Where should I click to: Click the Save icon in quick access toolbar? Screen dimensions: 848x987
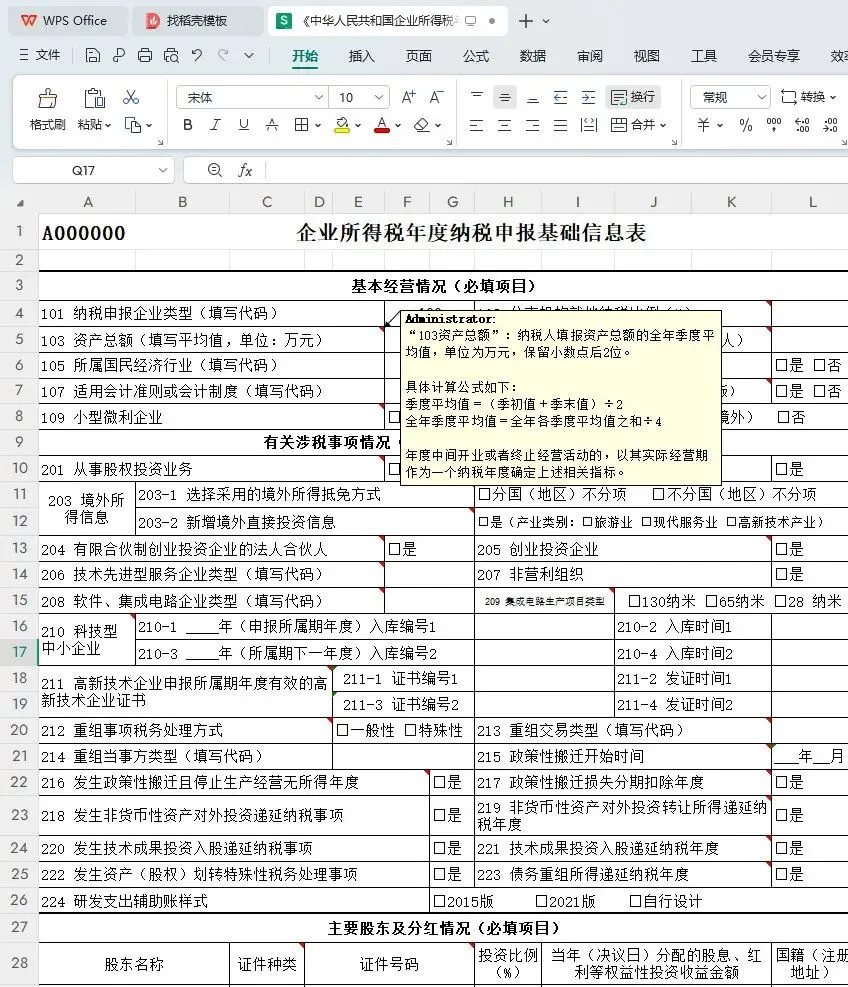coord(93,55)
